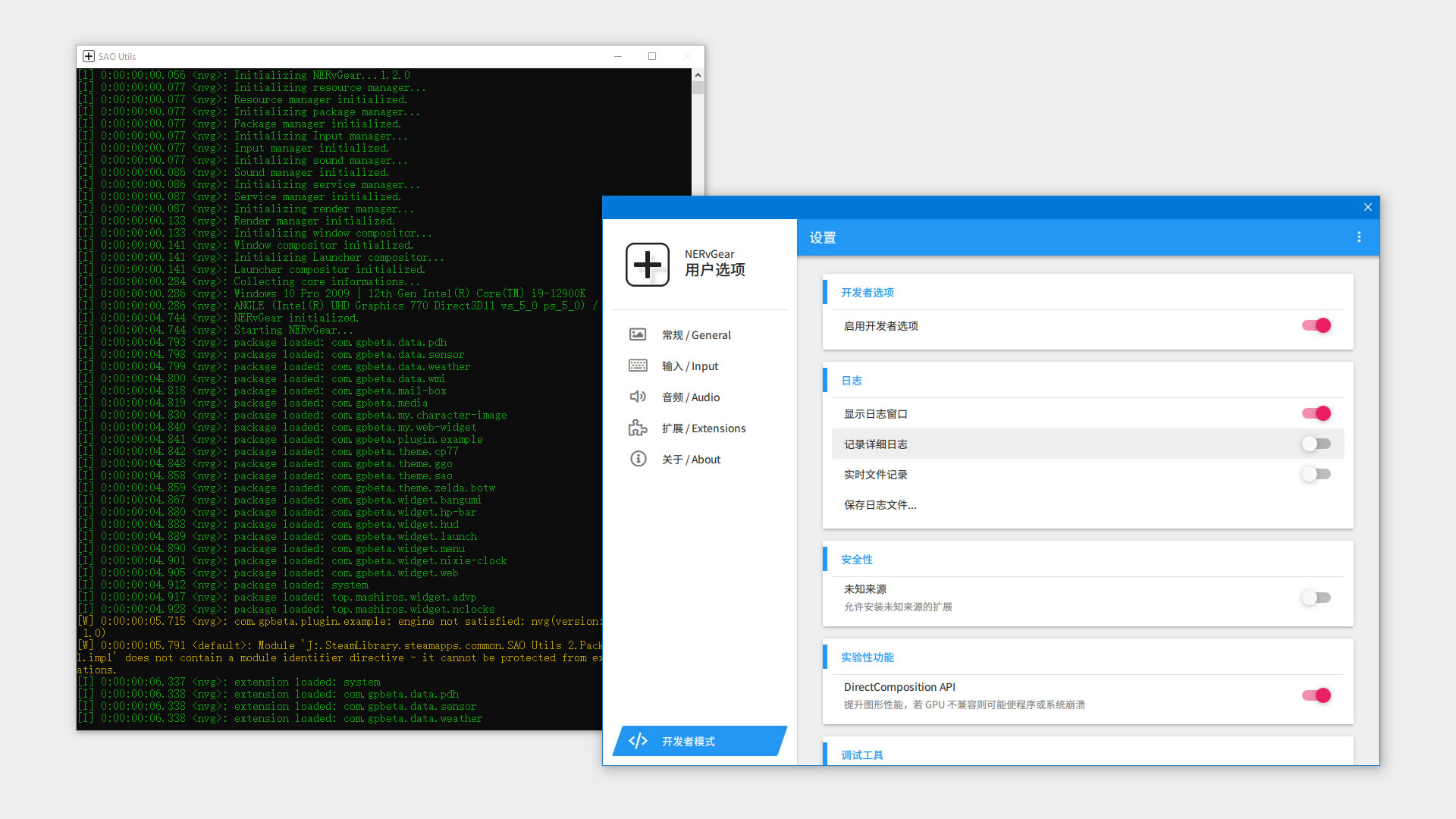This screenshot has height=819, width=1456.
Task: Open the 关于 / About page
Action: (x=691, y=460)
